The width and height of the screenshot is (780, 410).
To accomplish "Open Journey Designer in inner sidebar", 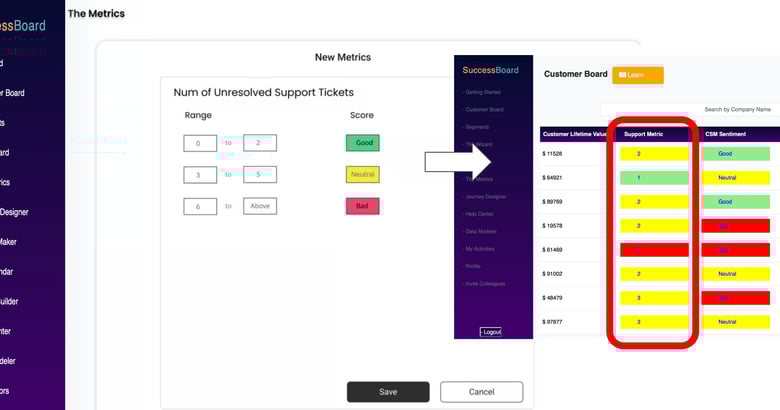I will (x=485, y=196).
